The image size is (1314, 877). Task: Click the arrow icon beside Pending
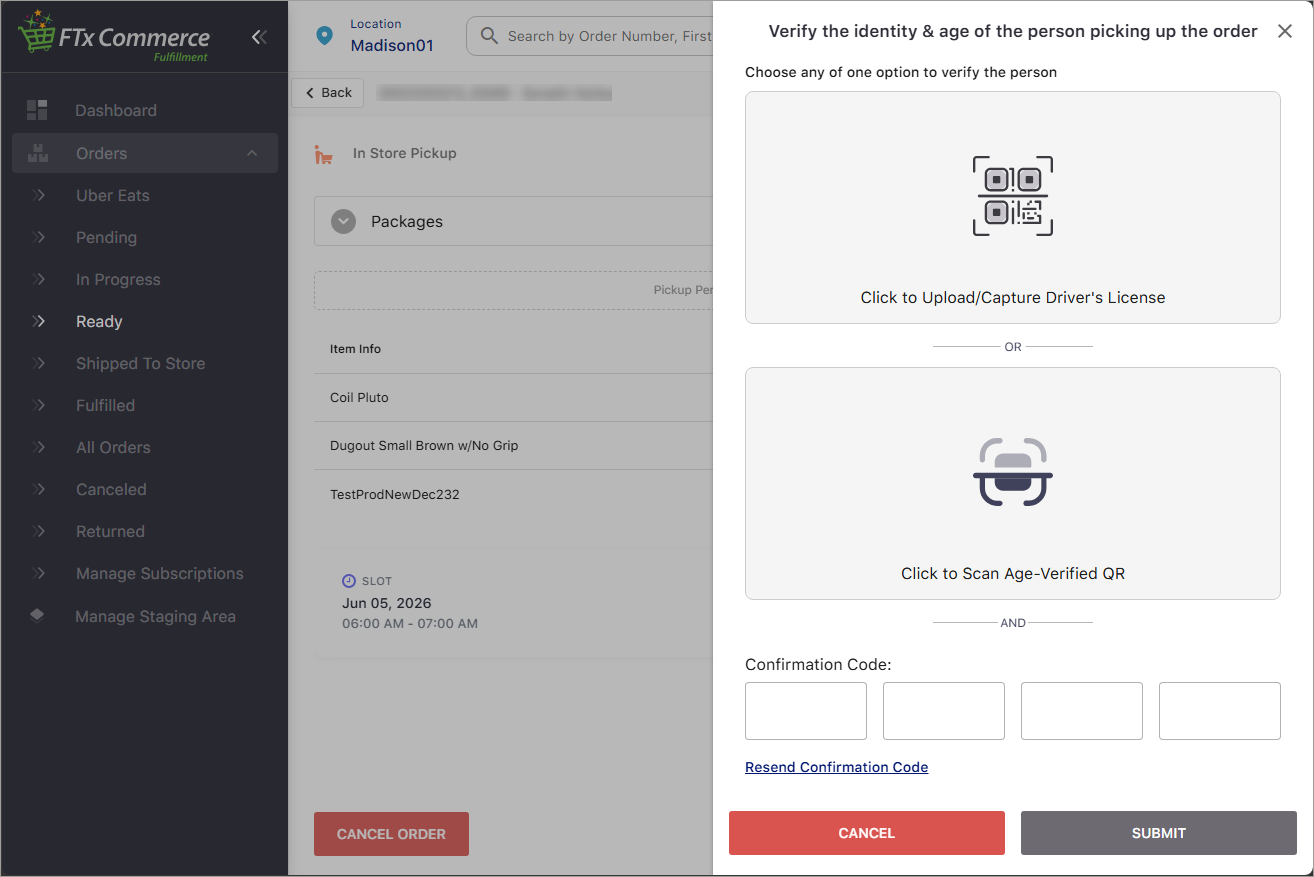[39, 238]
